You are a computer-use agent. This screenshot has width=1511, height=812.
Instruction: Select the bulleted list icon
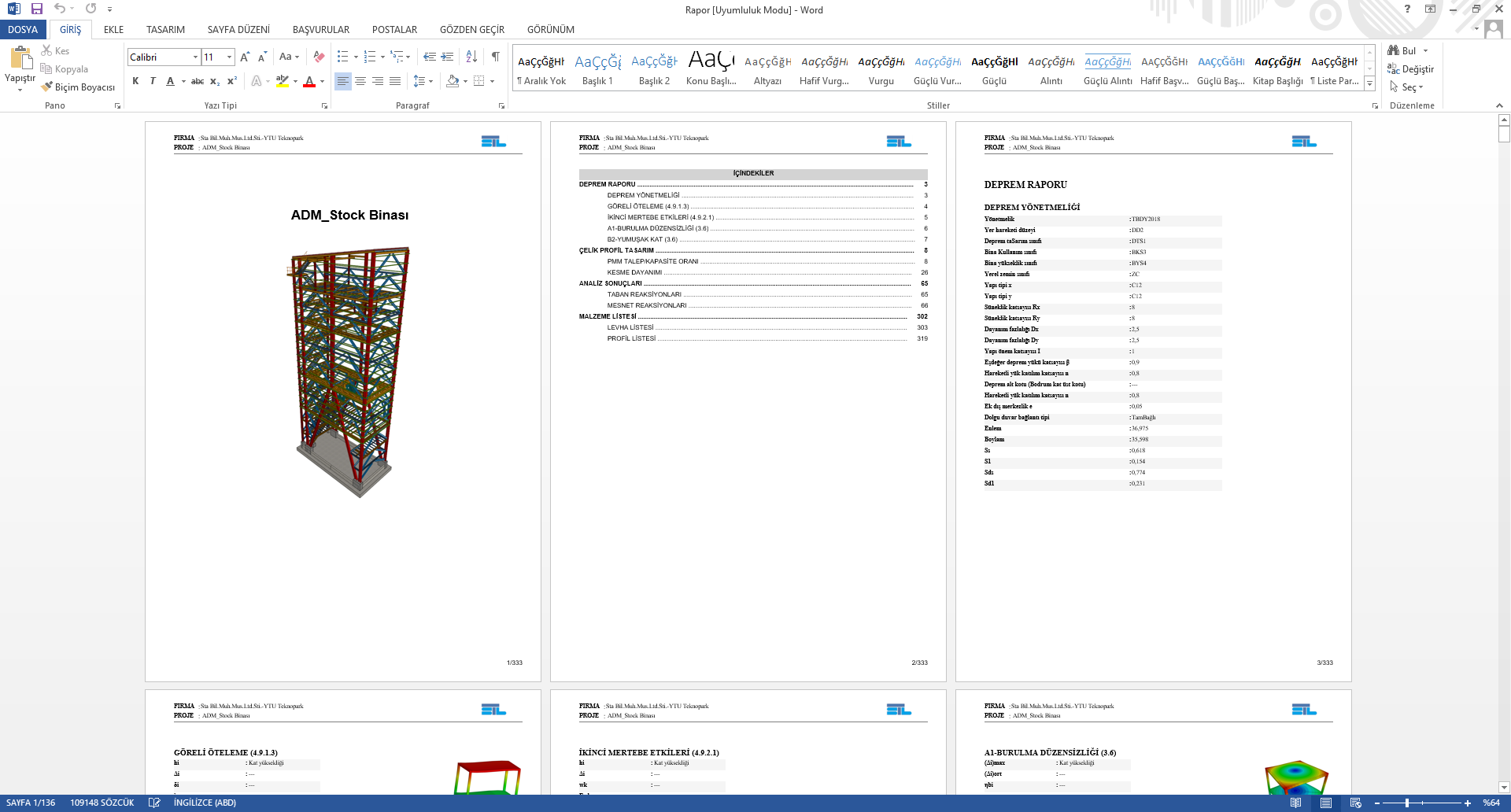[x=342, y=57]
